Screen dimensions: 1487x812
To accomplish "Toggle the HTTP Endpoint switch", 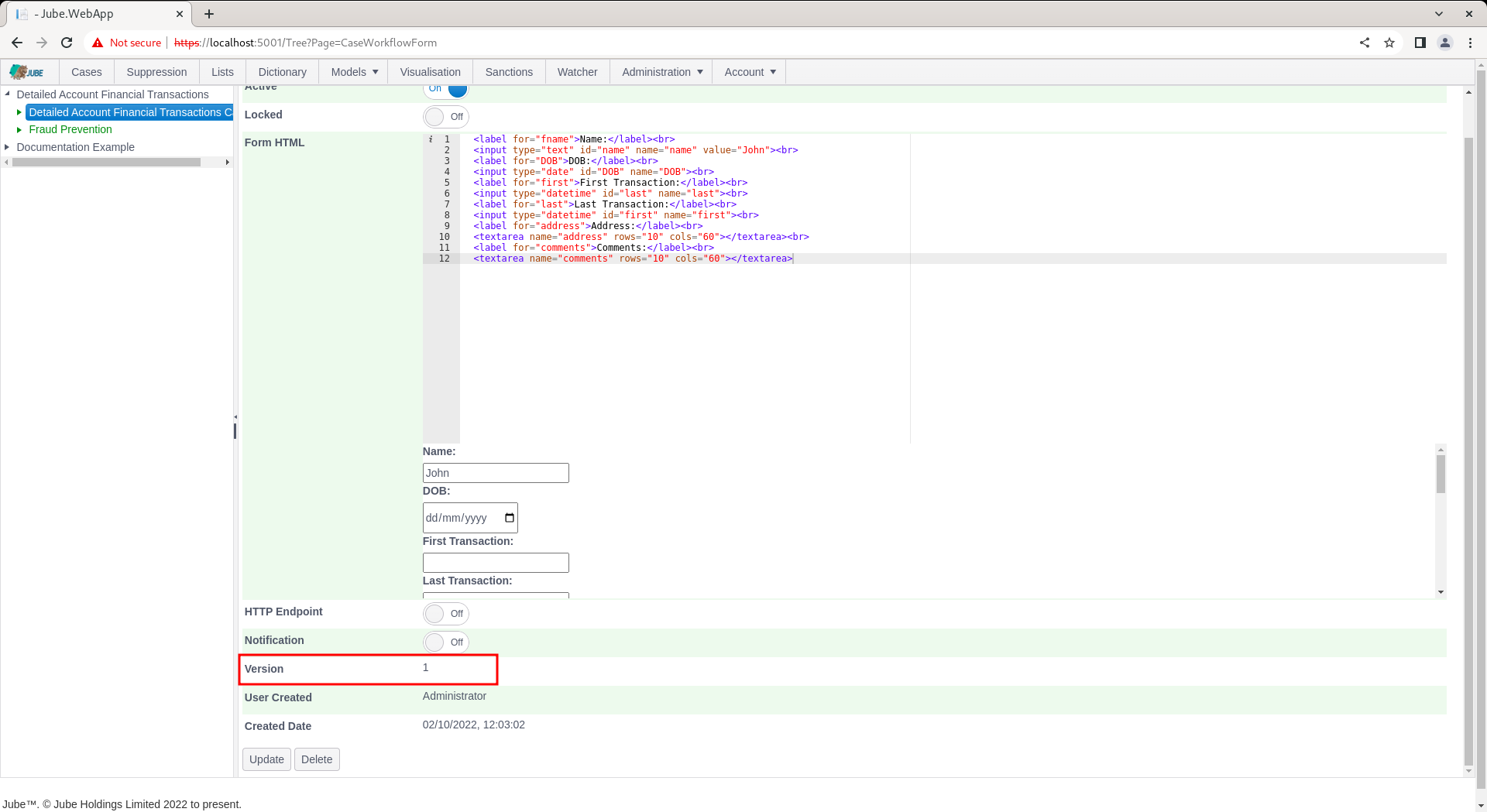I will click(x=446, y=614).
